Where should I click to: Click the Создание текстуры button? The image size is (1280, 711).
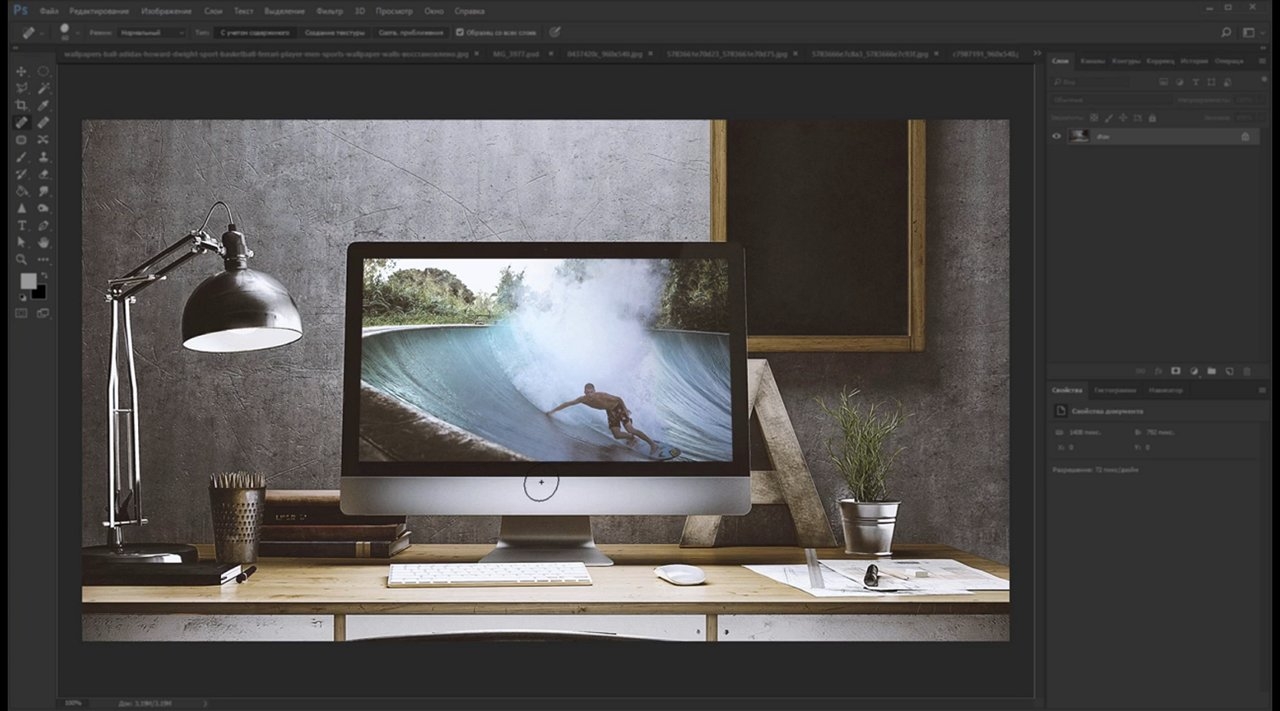pos(335,32)
